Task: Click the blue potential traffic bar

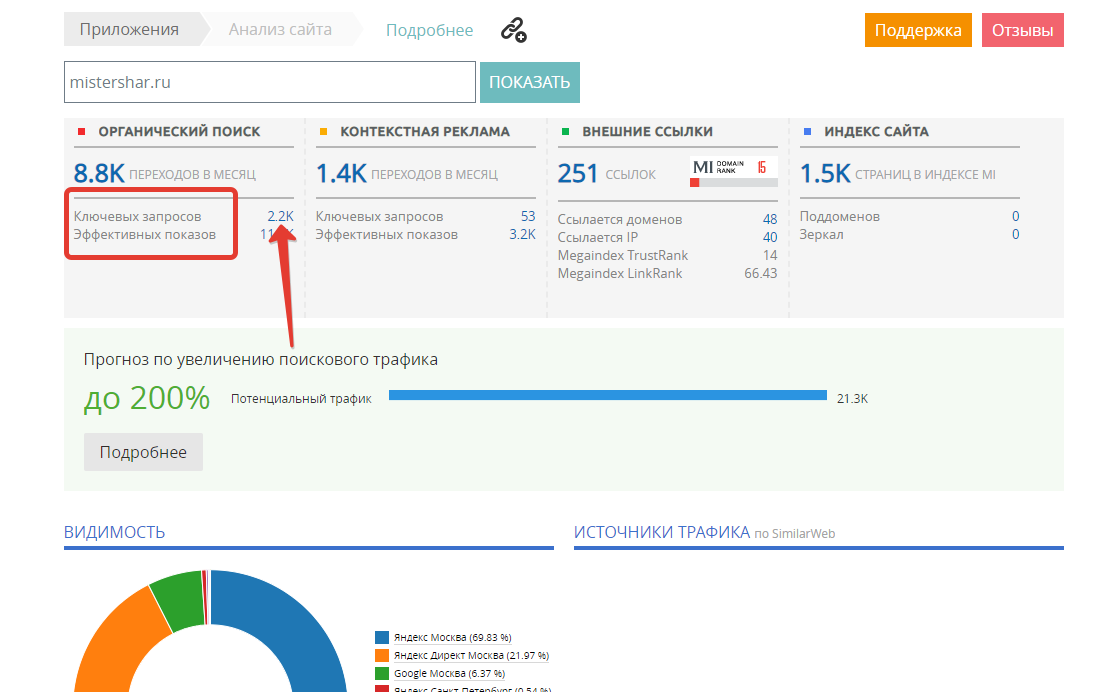Action: tap(608, 395)
